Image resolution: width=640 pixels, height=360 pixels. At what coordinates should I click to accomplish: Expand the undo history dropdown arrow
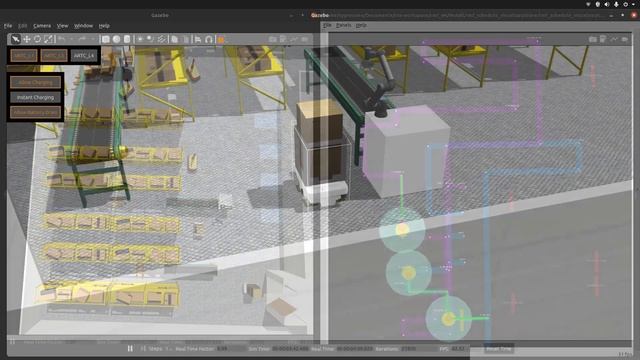pos(71,39)
